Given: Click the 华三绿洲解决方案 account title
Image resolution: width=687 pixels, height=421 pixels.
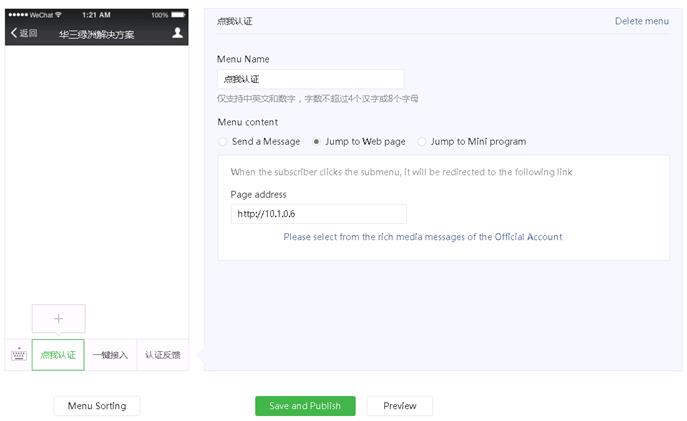Looking at the screenshot, I should tap(97, 34).
